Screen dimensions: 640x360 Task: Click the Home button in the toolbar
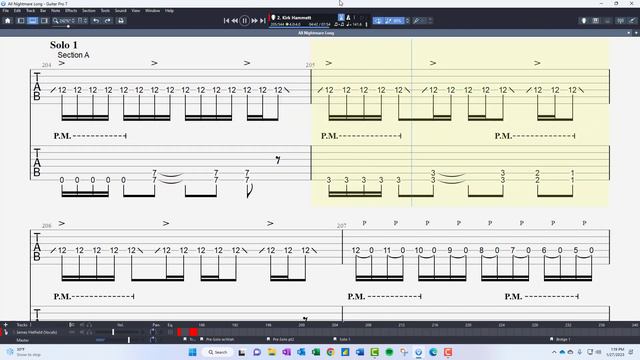coord(7,21)
